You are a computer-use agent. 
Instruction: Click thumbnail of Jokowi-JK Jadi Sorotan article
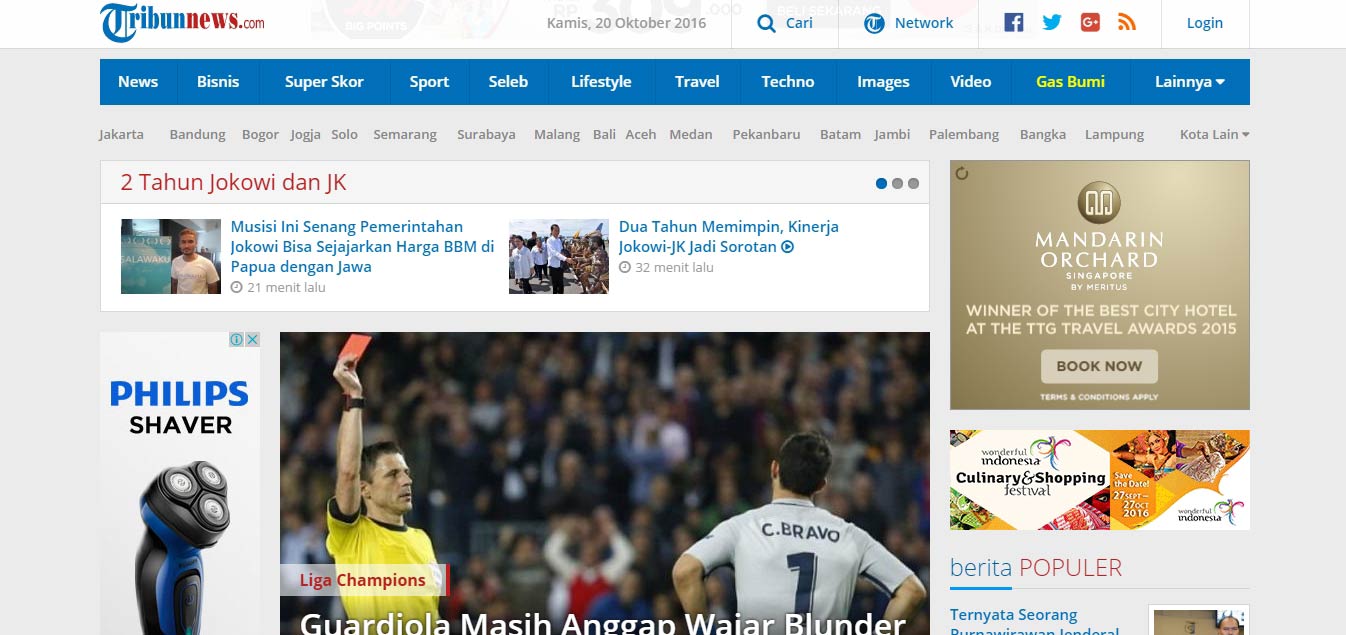[559, 256]
